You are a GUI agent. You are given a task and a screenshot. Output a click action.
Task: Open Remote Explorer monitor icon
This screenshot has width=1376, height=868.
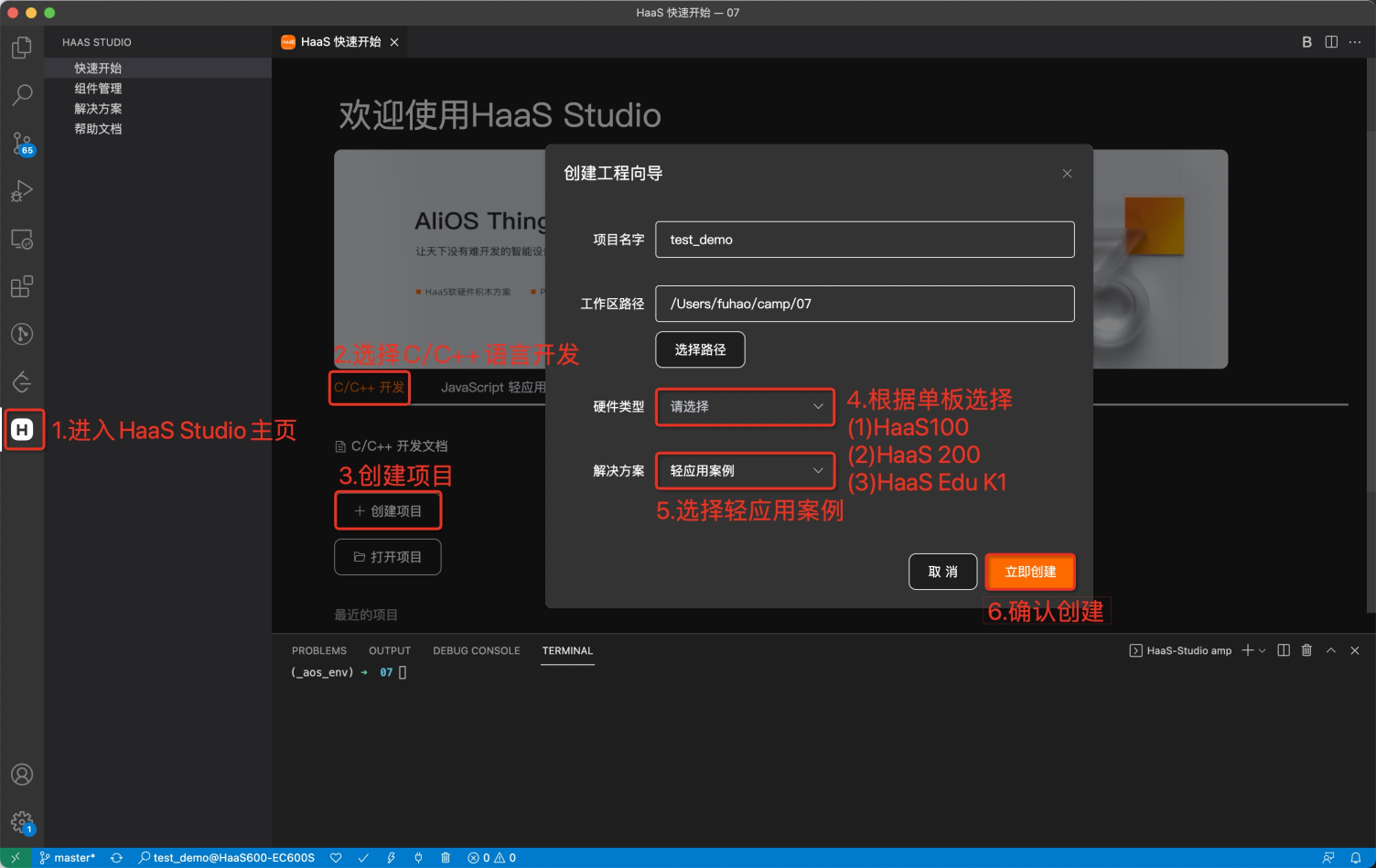click(22, 240)
